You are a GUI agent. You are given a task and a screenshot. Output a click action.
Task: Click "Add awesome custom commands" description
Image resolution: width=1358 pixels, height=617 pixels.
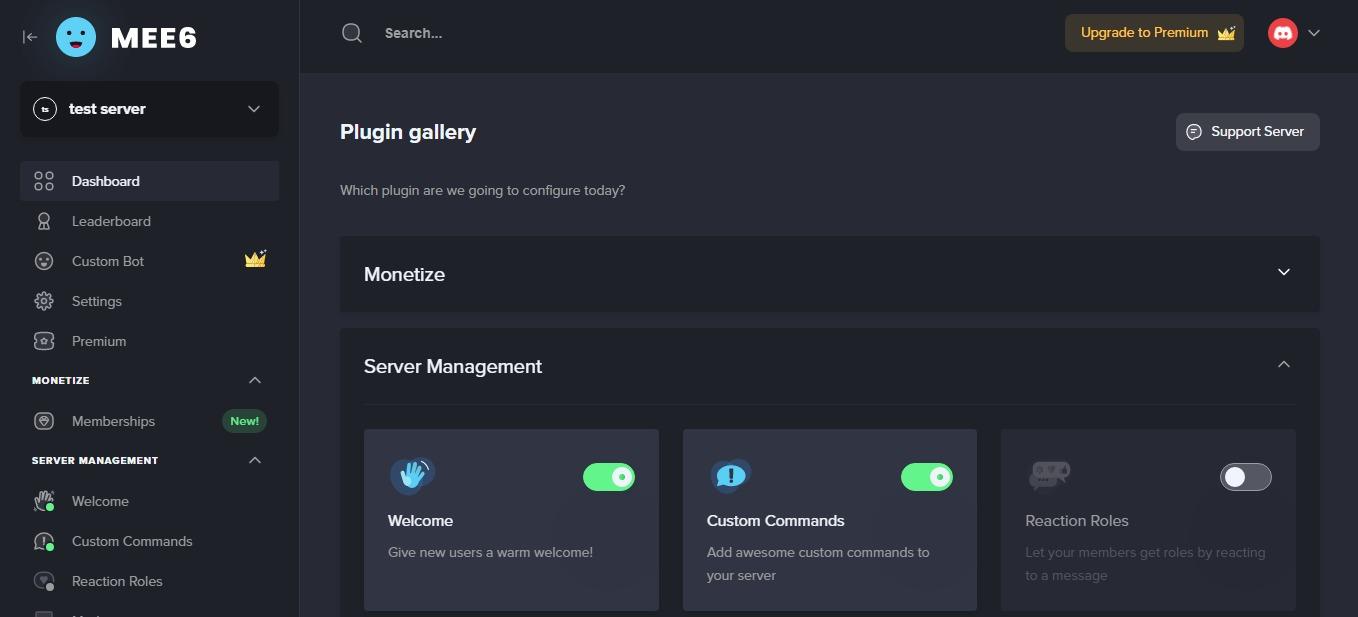tap(818, 563)
